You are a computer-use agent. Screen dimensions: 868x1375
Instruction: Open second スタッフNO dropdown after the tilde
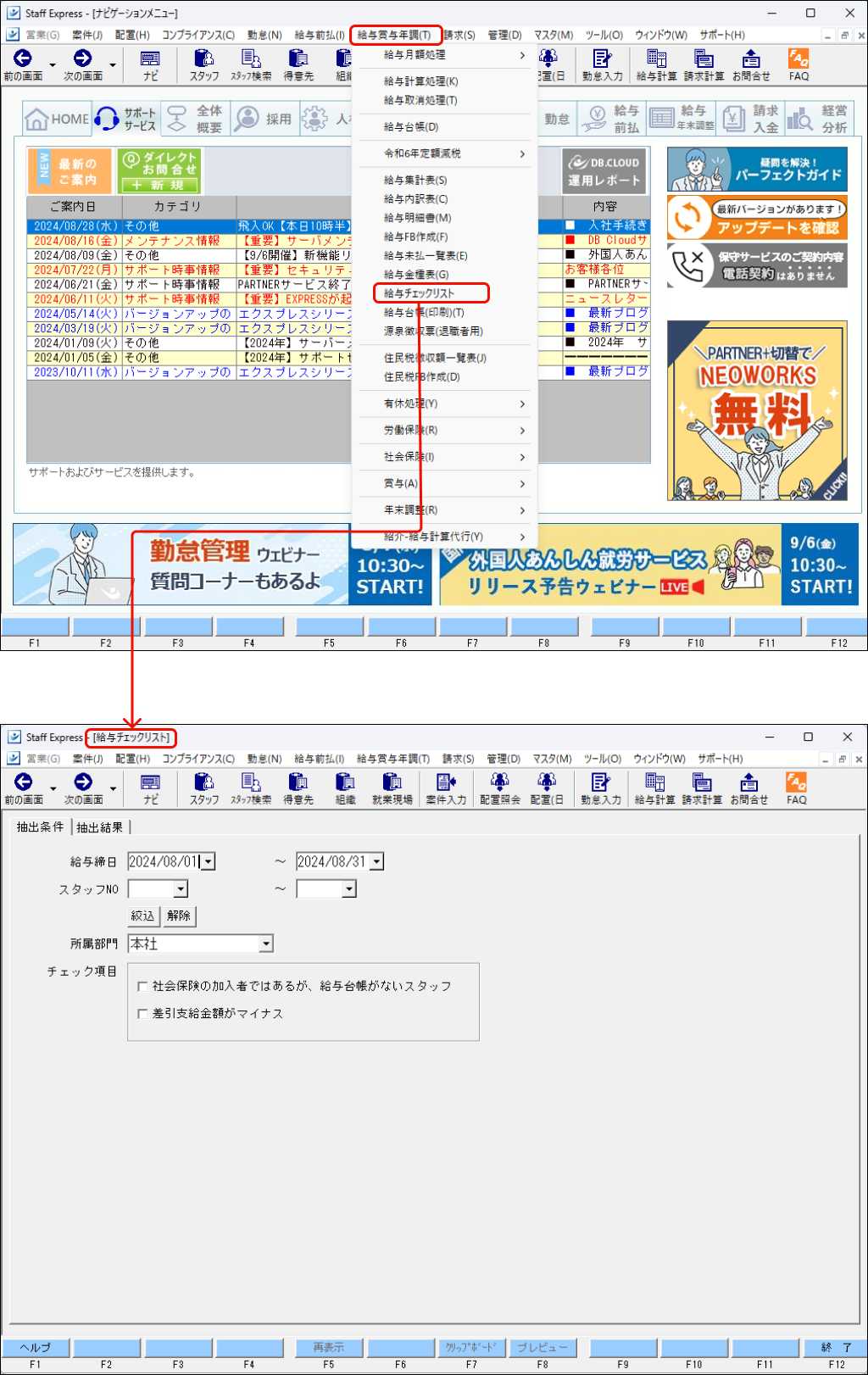point(349,889)
